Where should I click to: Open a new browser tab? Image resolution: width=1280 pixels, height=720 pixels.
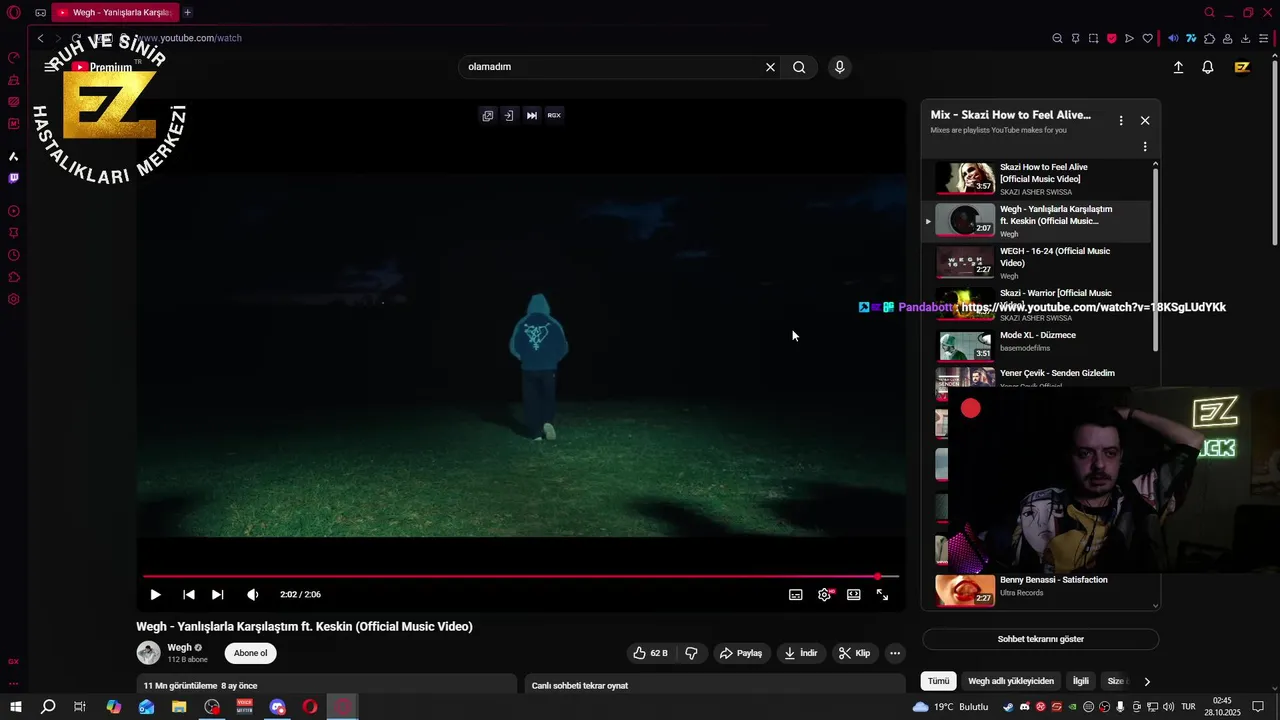(x=187, y=12)
